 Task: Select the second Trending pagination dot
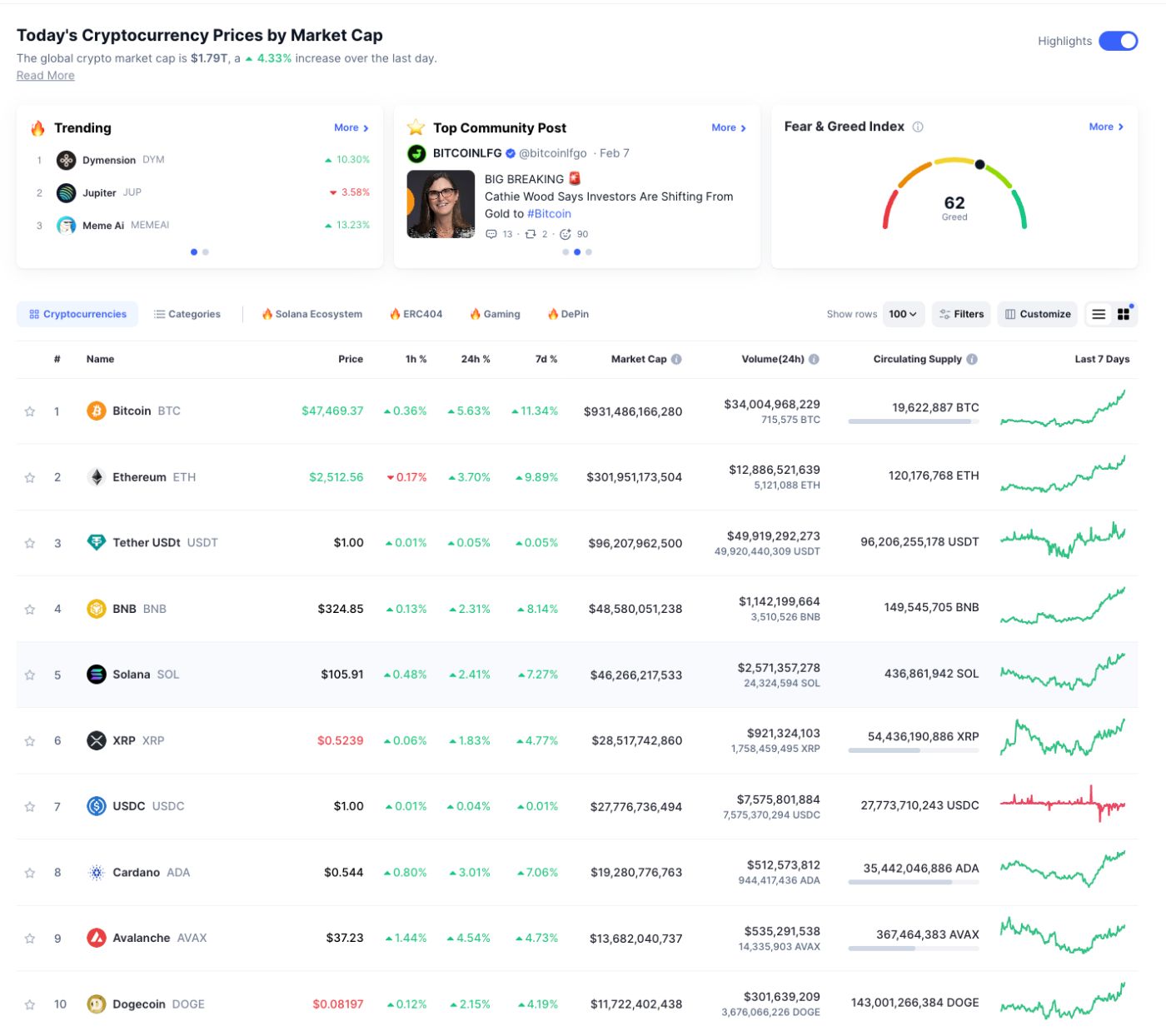206,252
